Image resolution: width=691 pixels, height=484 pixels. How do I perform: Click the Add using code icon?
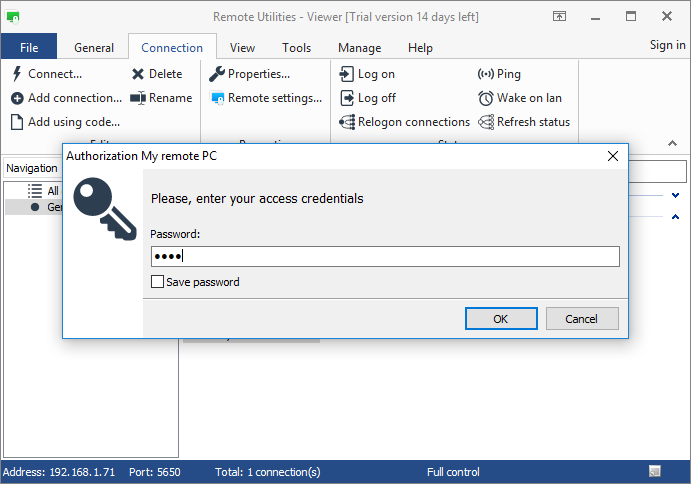point(17,122)
